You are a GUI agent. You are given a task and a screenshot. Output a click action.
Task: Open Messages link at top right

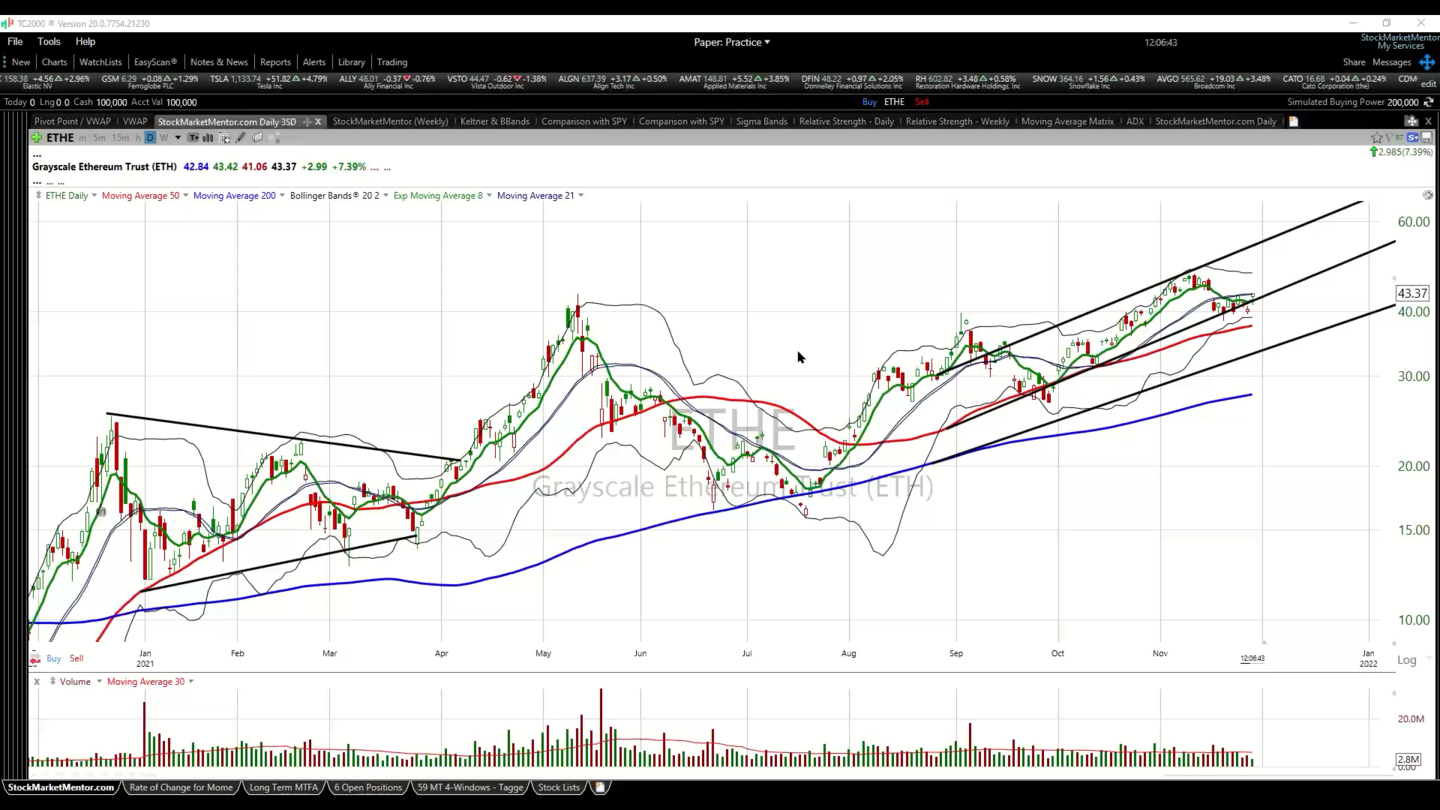(x=1391, y=62)
